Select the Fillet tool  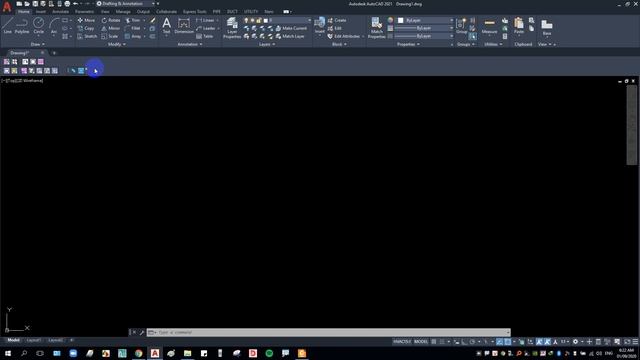click(133, 28)
